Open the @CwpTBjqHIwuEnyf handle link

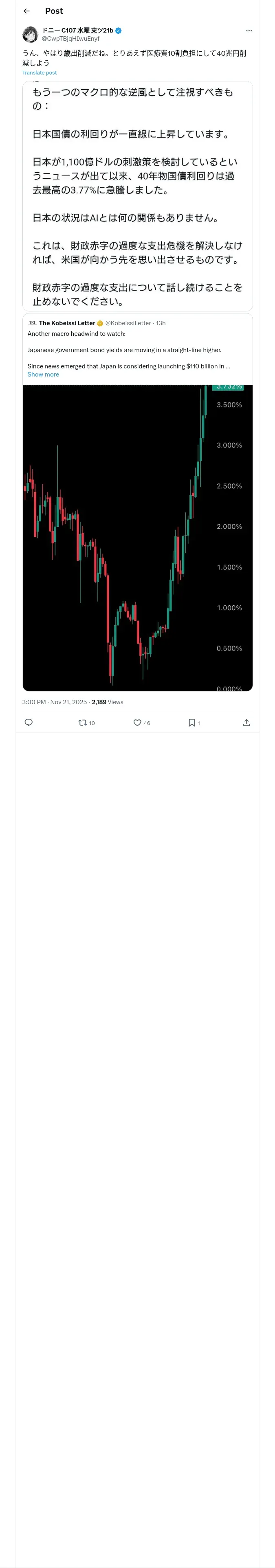(x=70, y=38)
